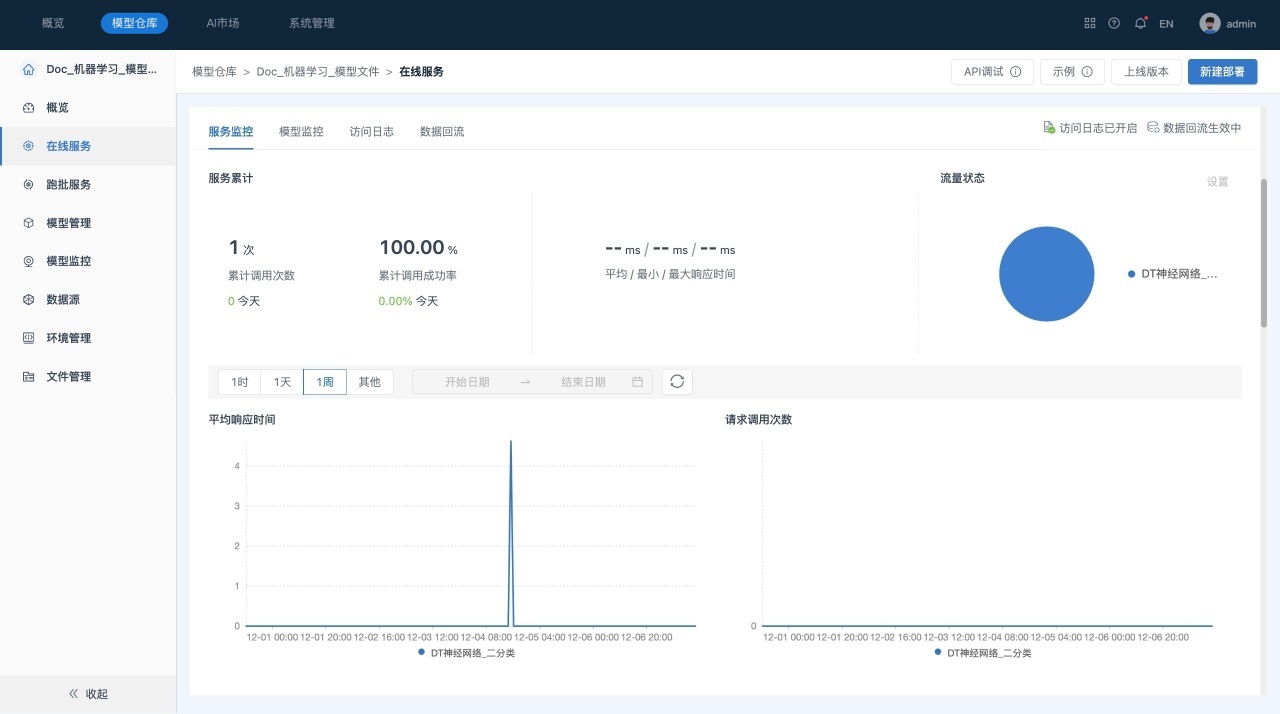Click the 开始日期 input field
This screenshot has width=1280, height=714.
click(x=467, y=382)
